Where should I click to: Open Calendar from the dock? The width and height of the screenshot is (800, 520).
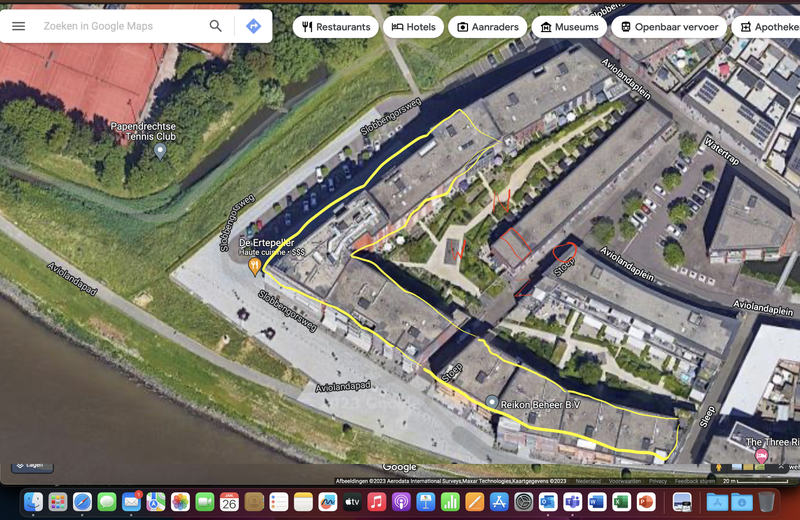pos(229,502)
